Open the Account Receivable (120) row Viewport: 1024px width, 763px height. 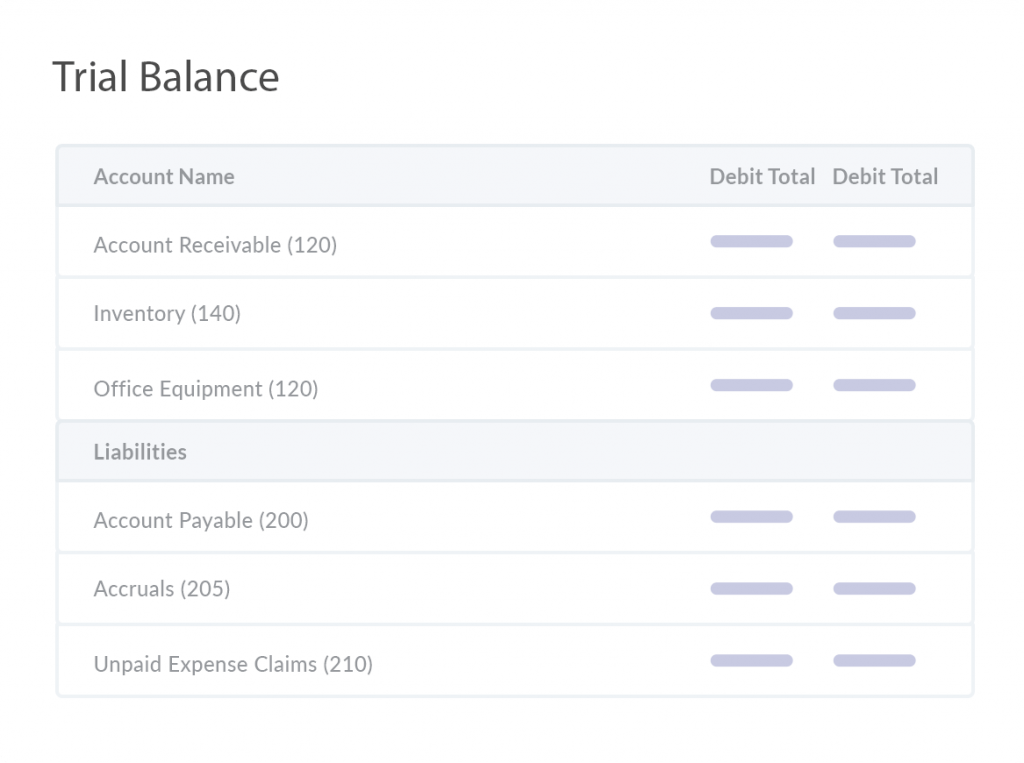[x=515, y=242]
